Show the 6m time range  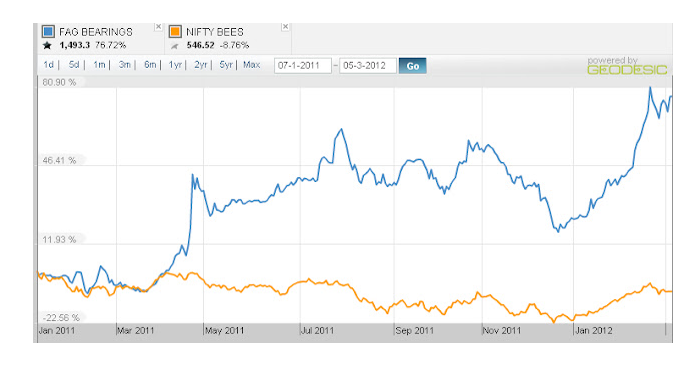(x=150, y=65)
